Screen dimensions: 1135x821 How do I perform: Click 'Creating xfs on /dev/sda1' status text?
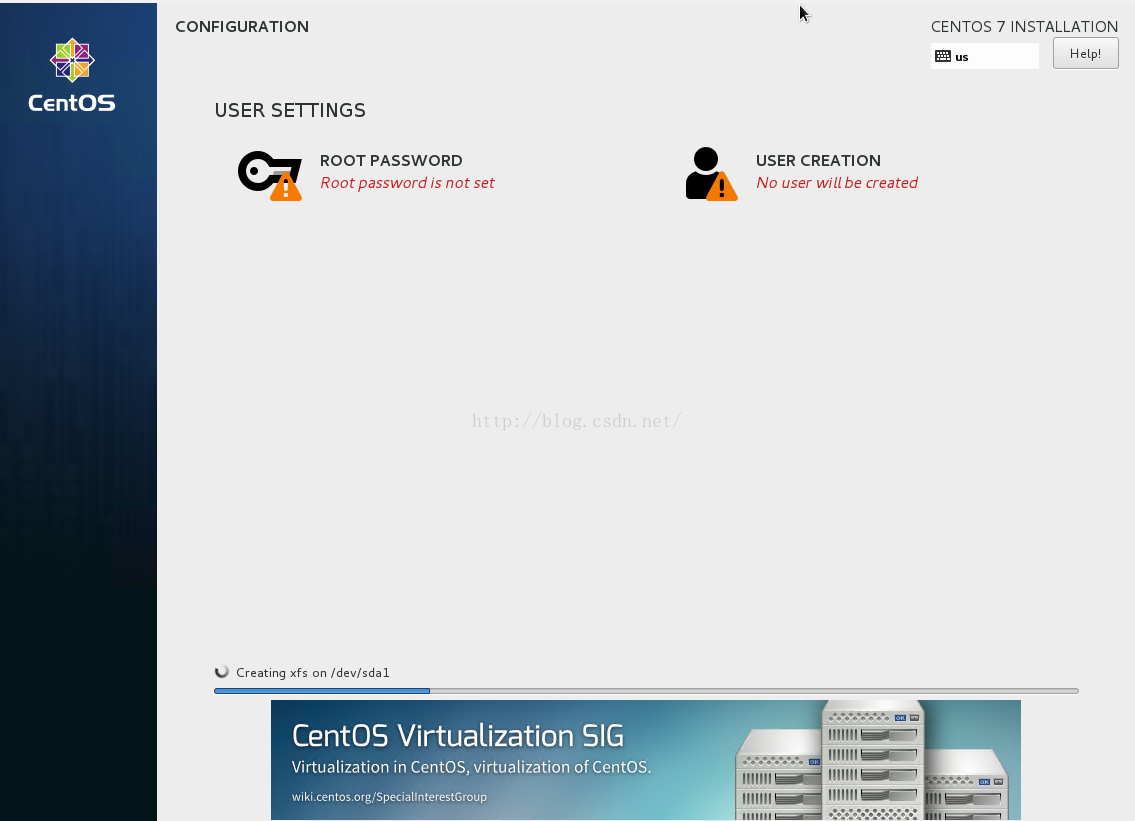pos(313,673)
